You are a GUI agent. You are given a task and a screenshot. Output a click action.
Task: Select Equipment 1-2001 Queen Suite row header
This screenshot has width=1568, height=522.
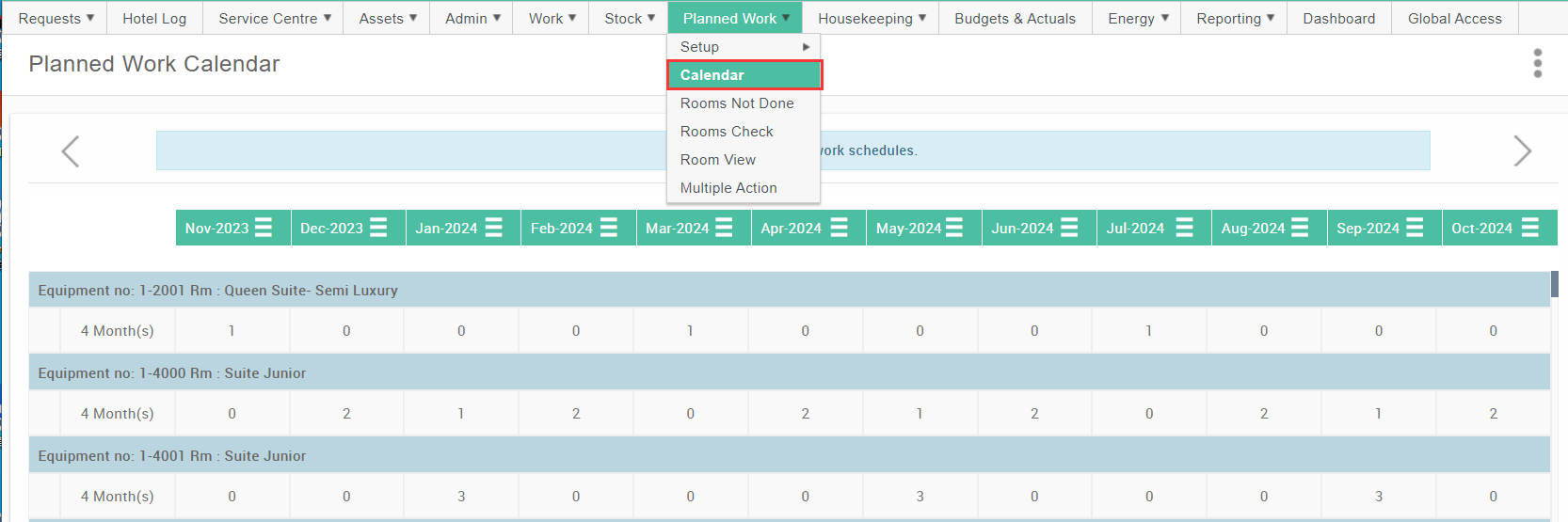tap(789, 290)
